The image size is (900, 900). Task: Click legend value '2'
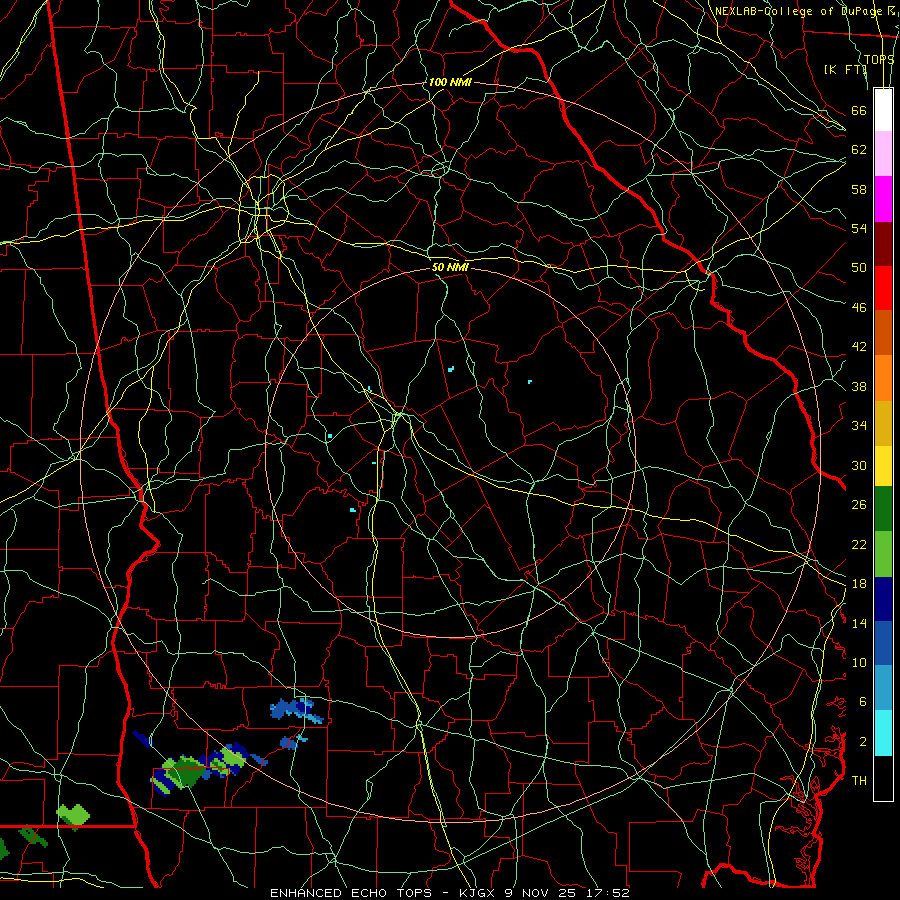click(862, 741)
